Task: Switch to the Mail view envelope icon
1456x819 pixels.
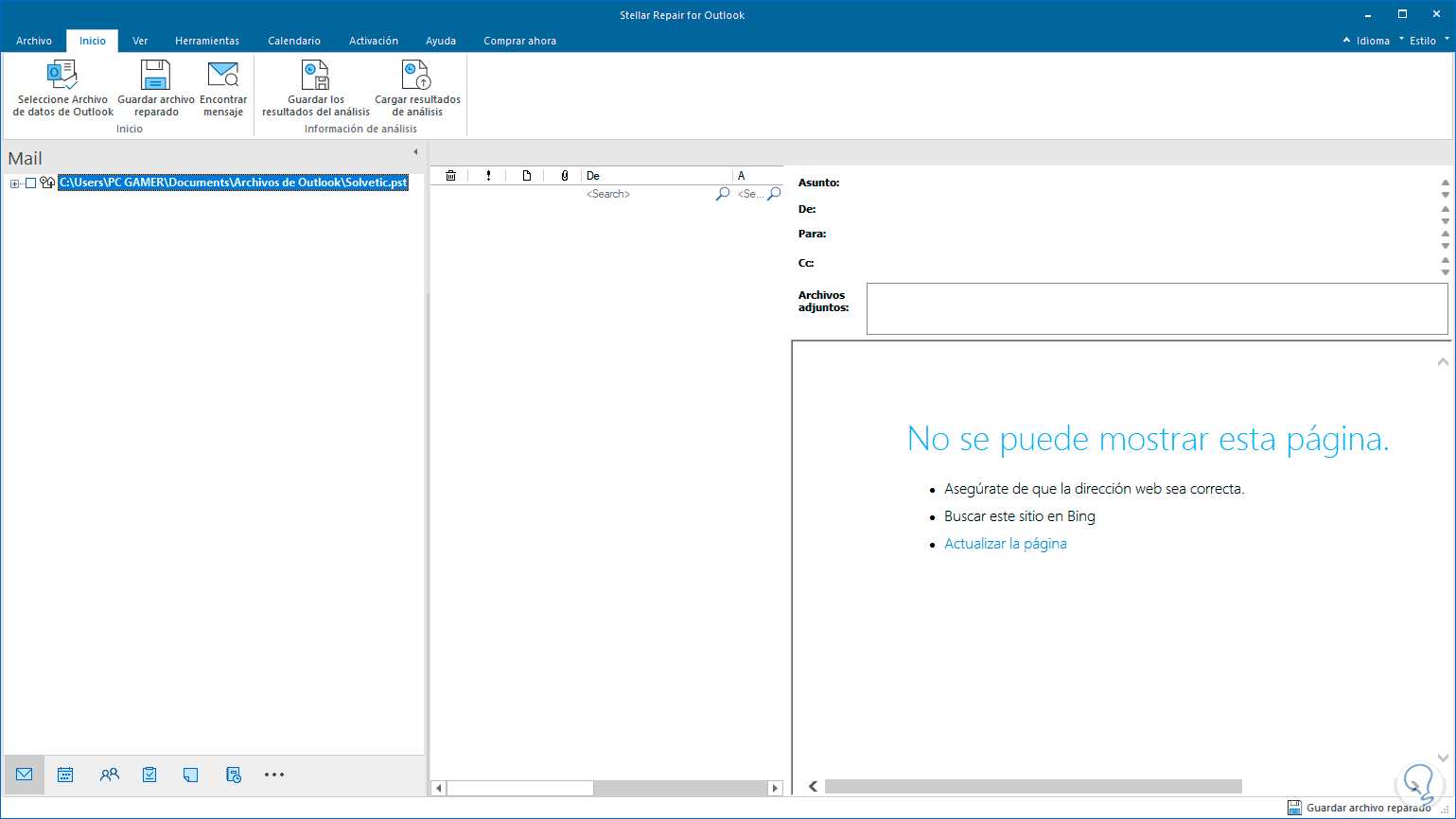Action: pos(25,775)
